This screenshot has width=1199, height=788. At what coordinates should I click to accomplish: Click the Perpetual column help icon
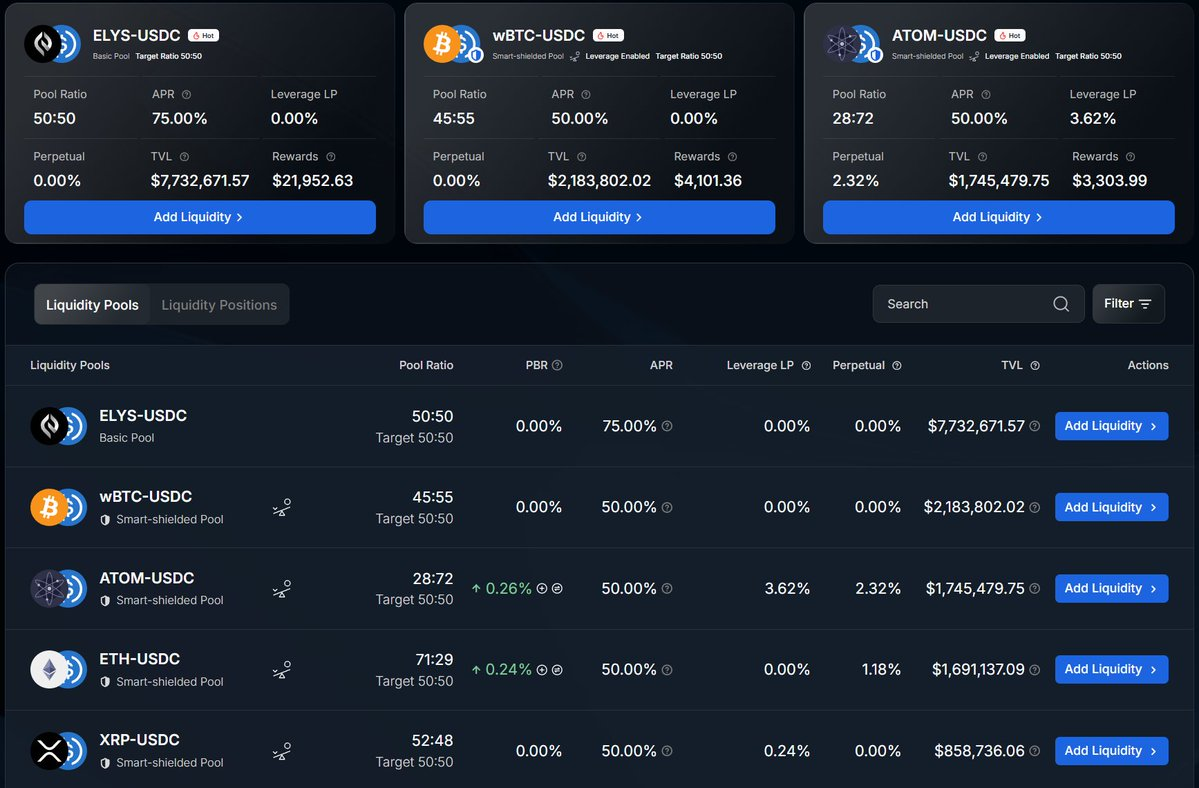[897, 365]
